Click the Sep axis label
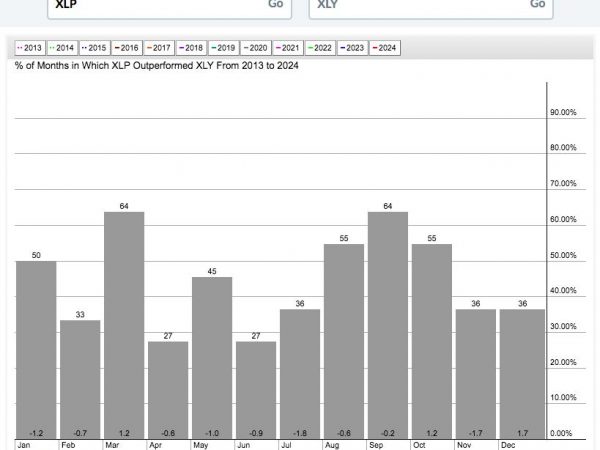600x450 pixels. point(376,445)
